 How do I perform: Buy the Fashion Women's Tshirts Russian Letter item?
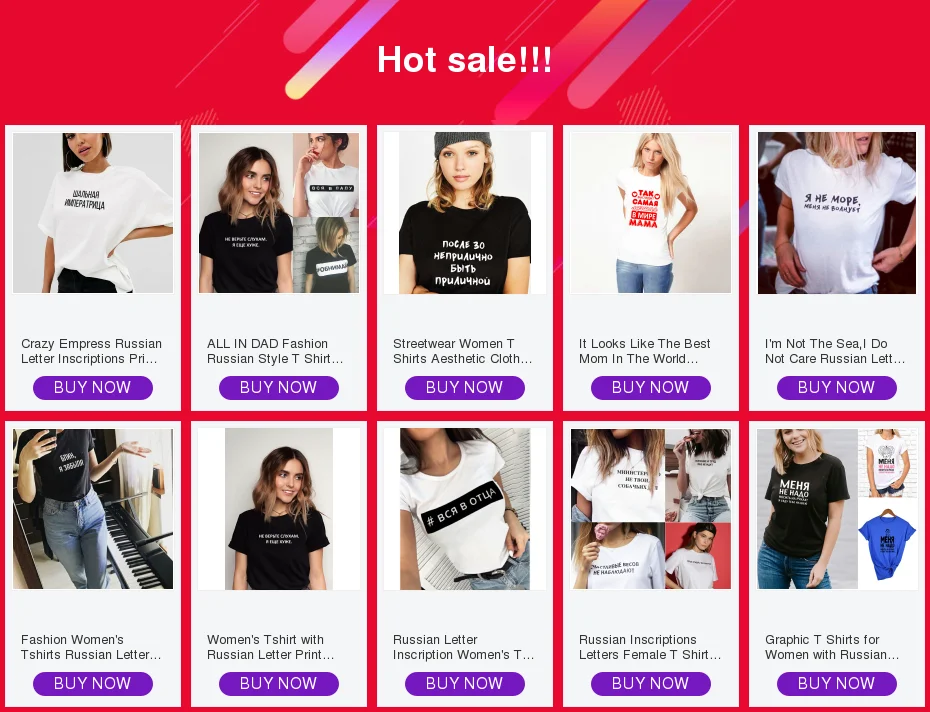tap(93, 684)
